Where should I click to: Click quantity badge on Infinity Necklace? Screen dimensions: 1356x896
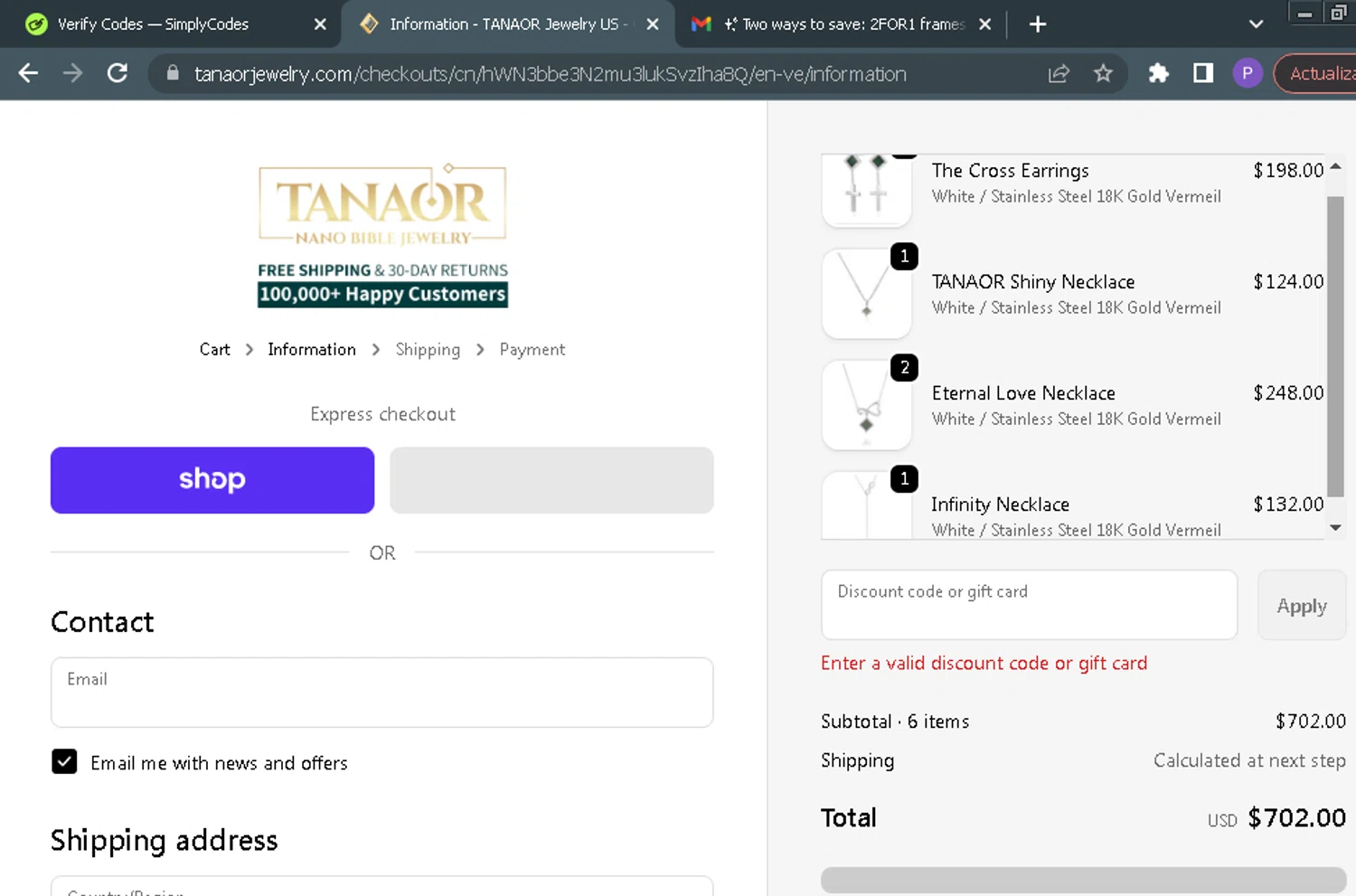click(x=904, y=479)
